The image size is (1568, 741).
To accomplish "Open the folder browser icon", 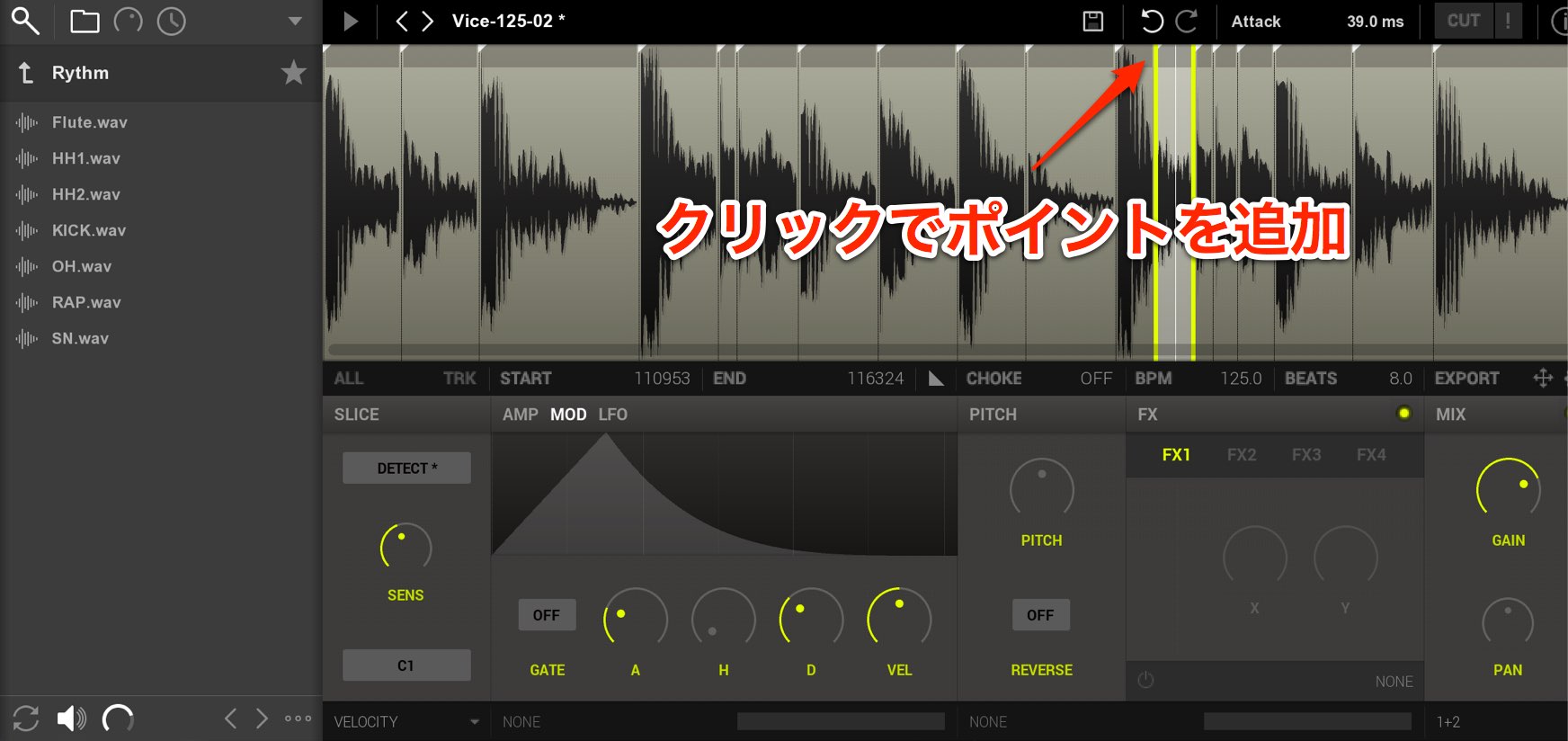I will [85, 21].
